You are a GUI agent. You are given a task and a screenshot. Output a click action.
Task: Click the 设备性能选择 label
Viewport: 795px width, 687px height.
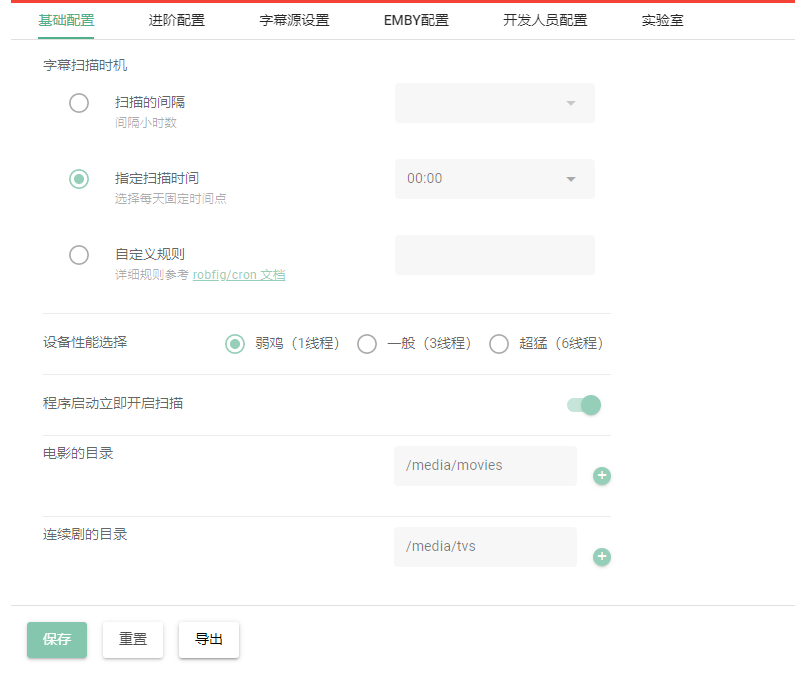(85, 342)
